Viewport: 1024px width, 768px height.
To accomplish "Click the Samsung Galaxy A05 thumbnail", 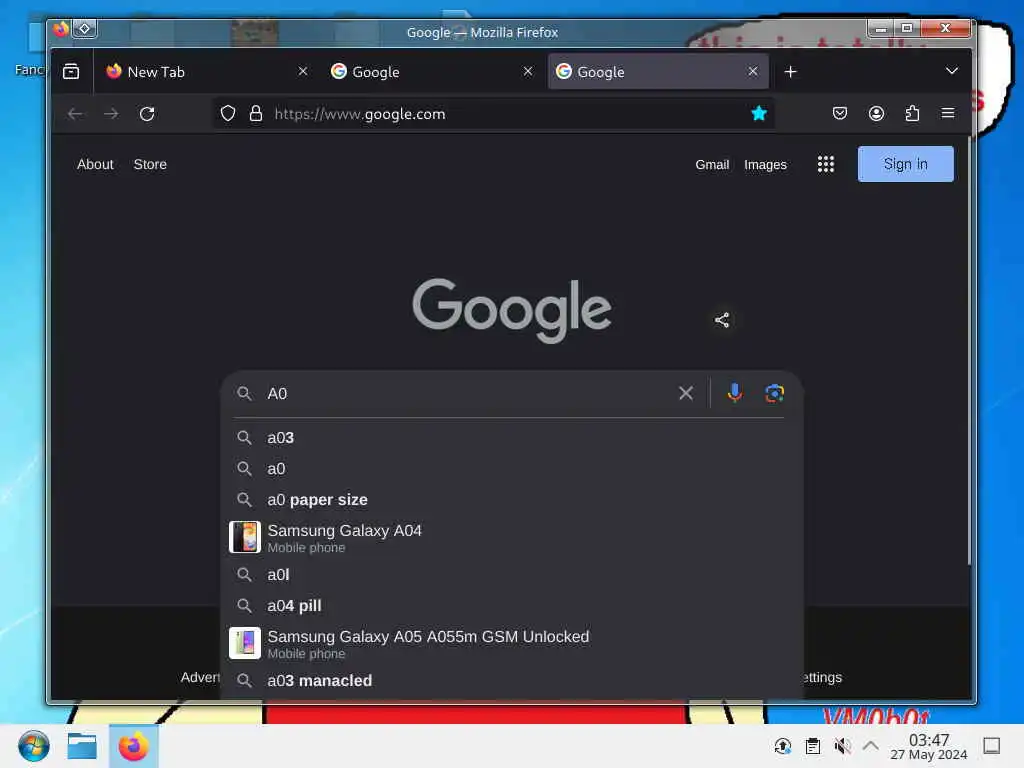I will (245, 643).
